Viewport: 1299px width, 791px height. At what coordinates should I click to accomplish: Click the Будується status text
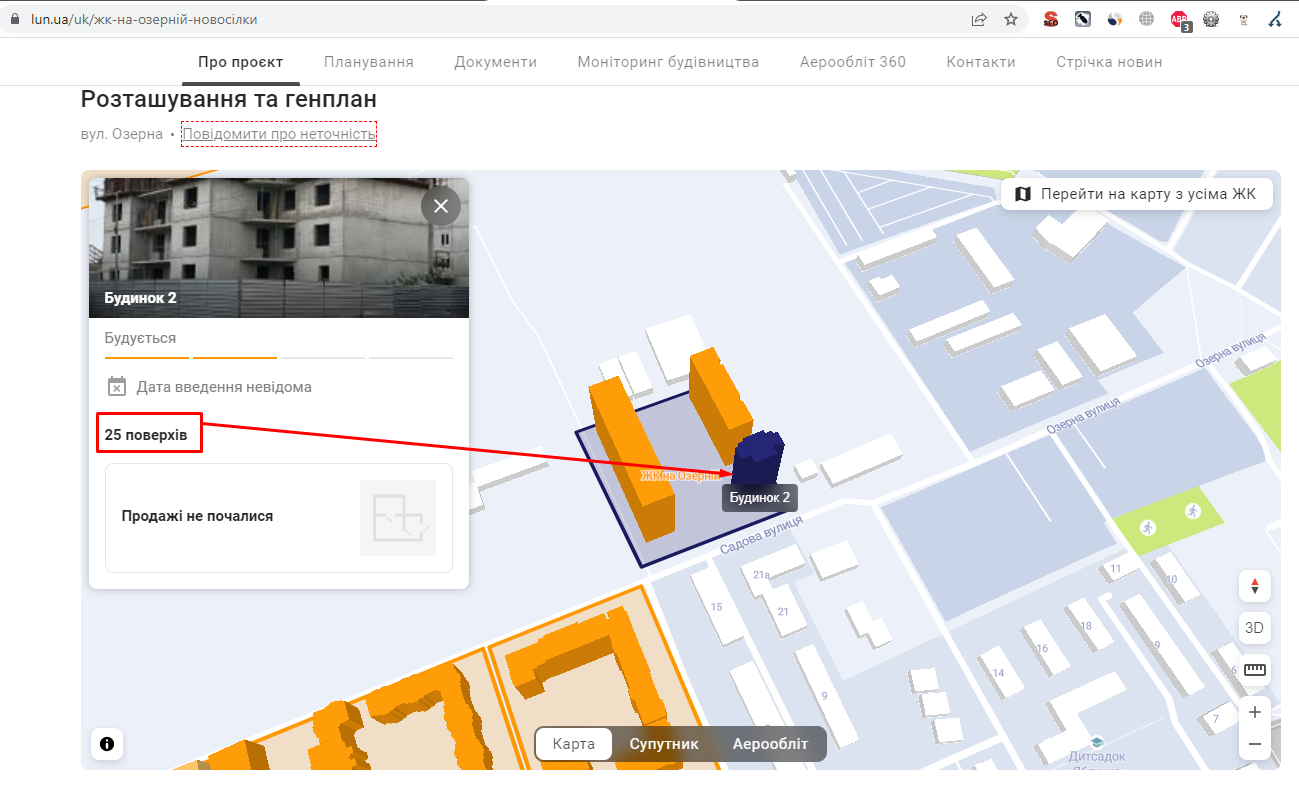coord(140,338)
